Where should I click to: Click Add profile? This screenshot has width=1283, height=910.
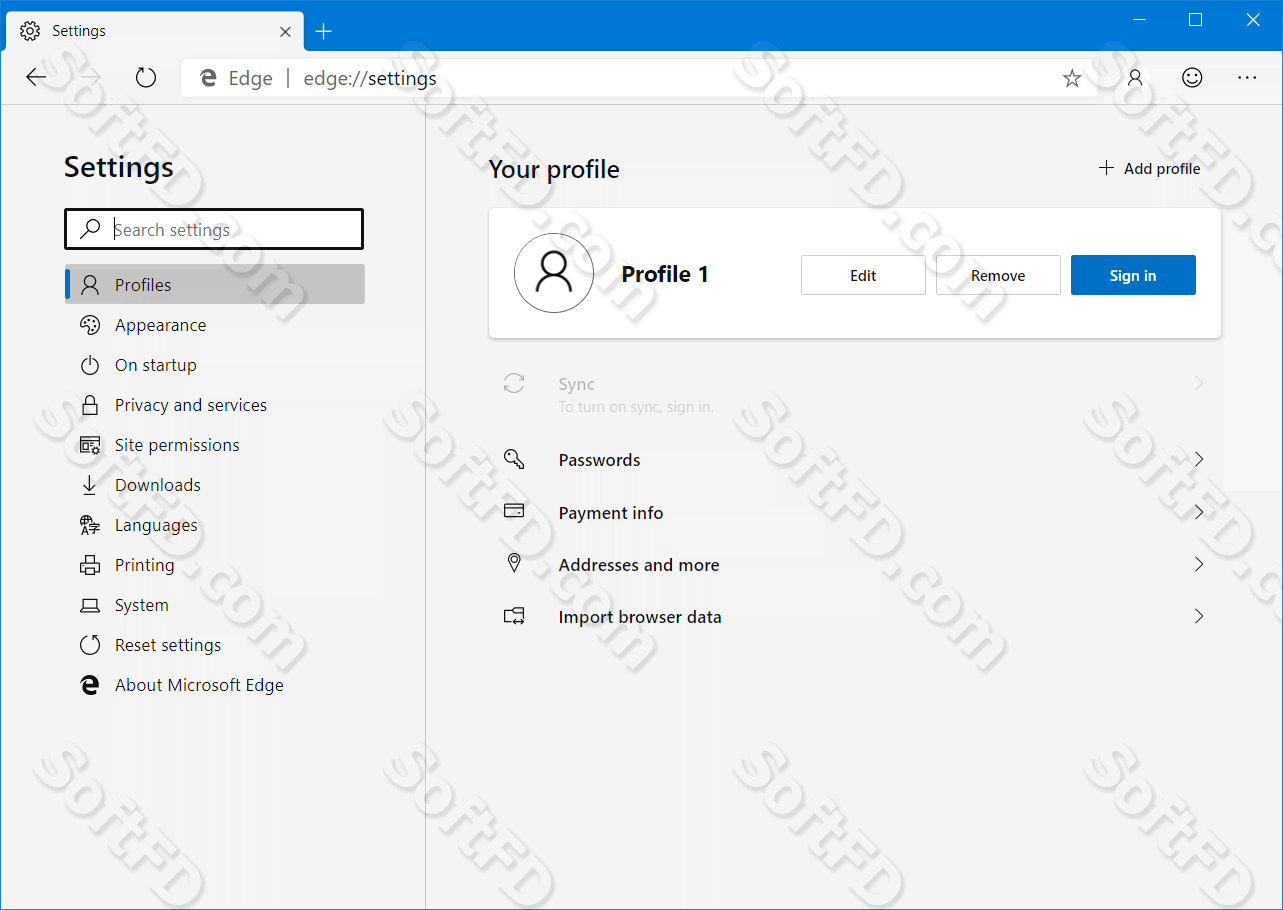(x=1150, y=168)
